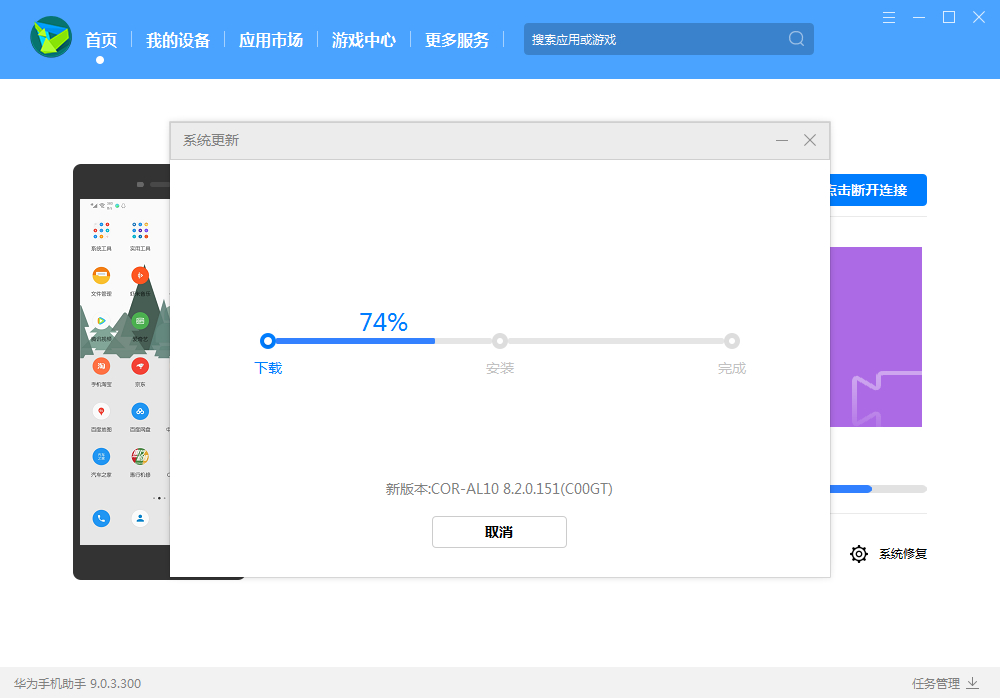Viewport: 1000px width, 698px height.
Task: Tap the phone dialer dock icon
Action: pos(101,518)
